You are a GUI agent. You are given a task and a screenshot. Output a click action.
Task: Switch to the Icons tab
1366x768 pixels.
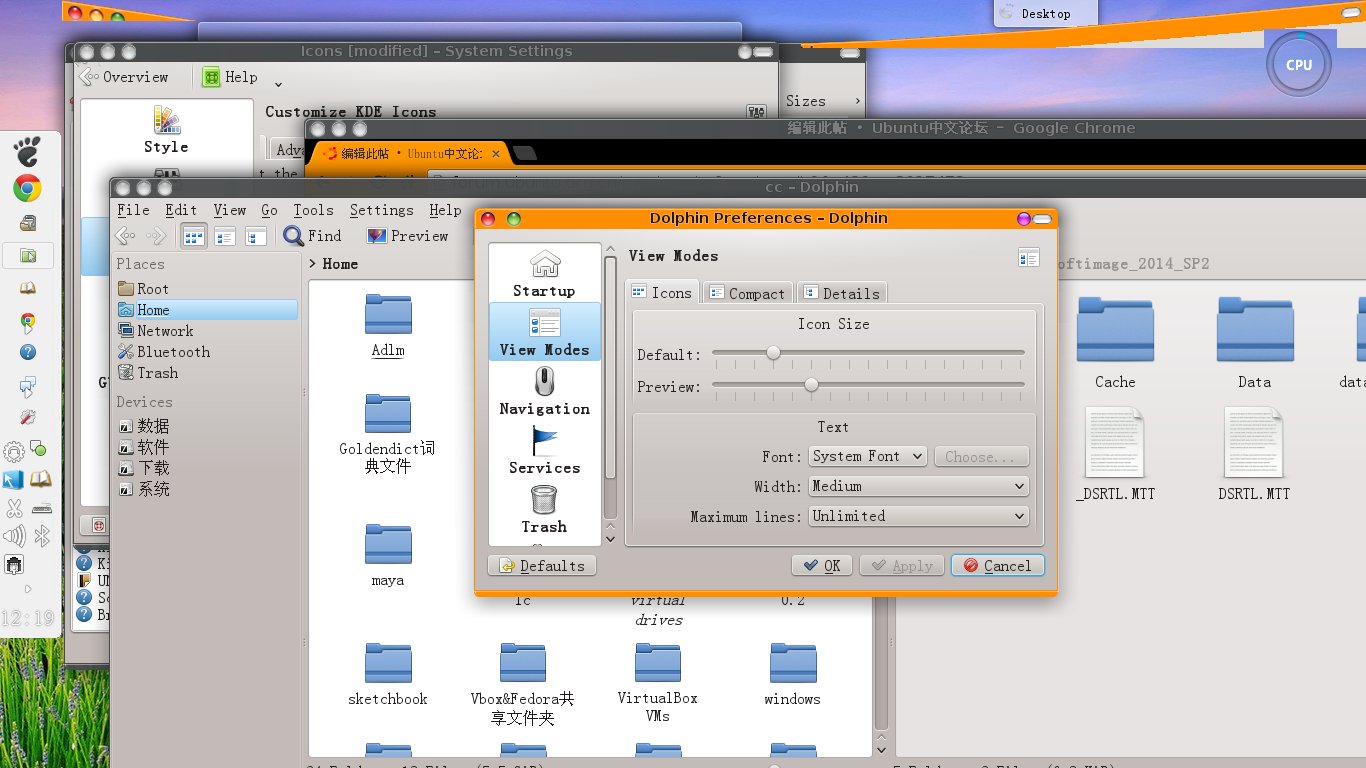point(661,292)
